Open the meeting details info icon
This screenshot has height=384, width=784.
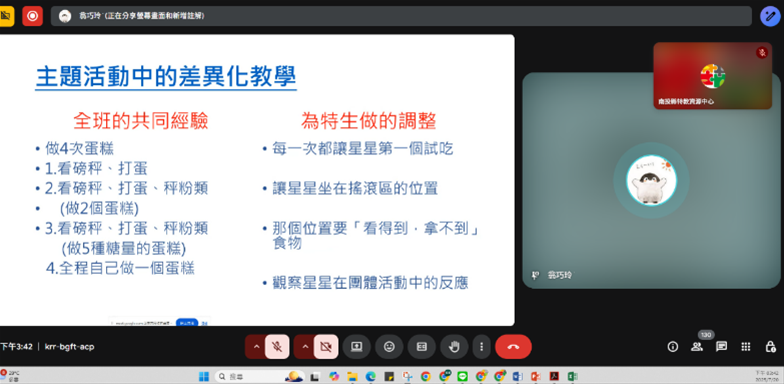[x=673, y=346]
